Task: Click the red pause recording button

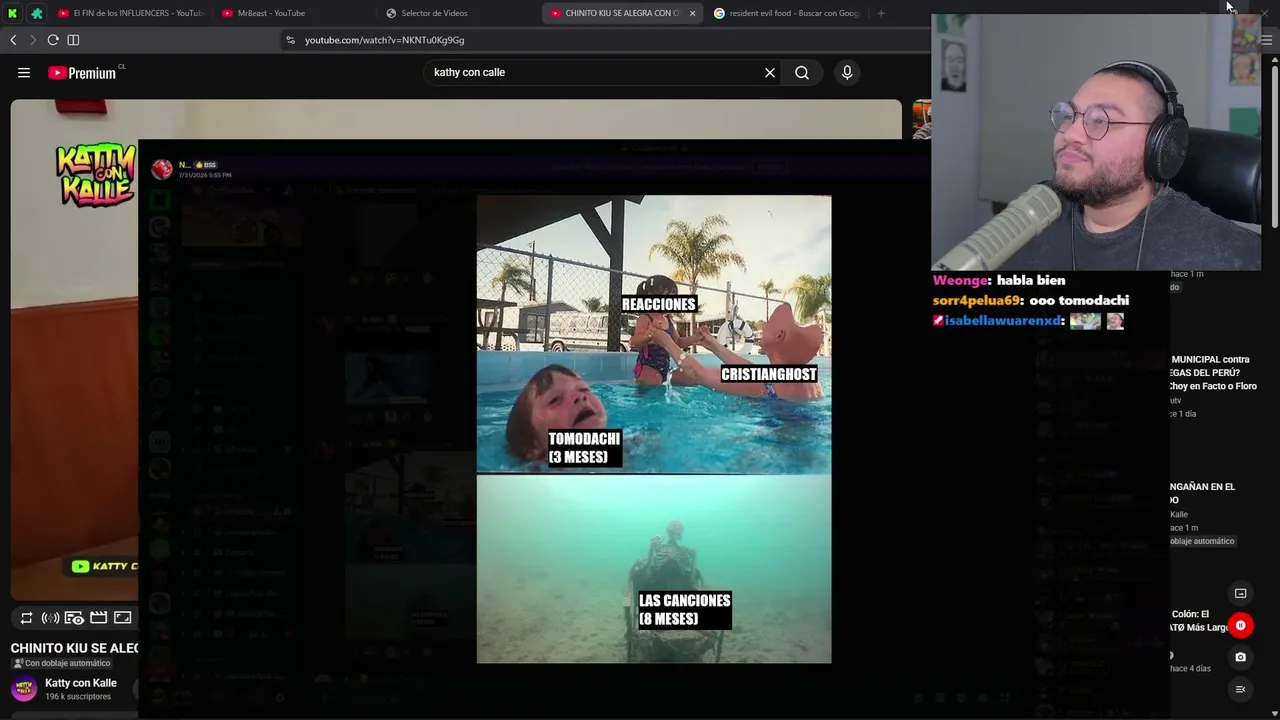Action: tap(1240, 626)
